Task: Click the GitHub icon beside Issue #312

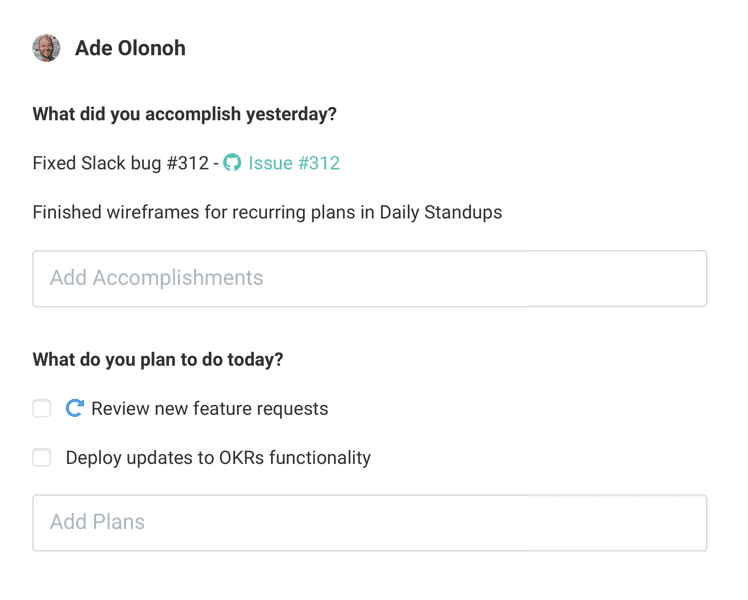Action: coord(232,163)
